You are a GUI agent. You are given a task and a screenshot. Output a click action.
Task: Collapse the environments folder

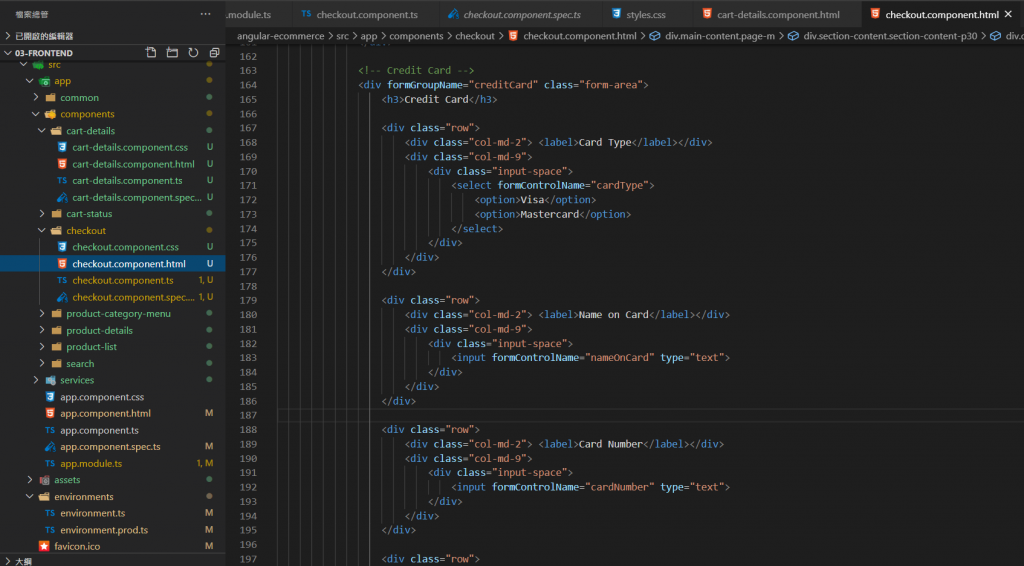pyautogui.click(x=29, y=497)
